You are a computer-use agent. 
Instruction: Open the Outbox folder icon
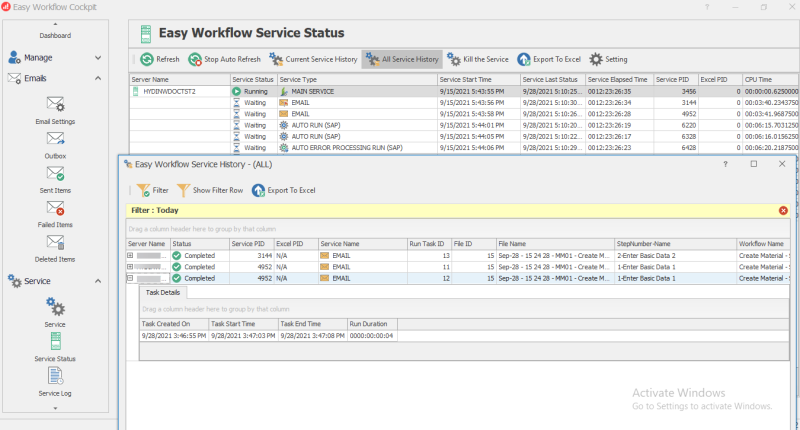[55, 141]
